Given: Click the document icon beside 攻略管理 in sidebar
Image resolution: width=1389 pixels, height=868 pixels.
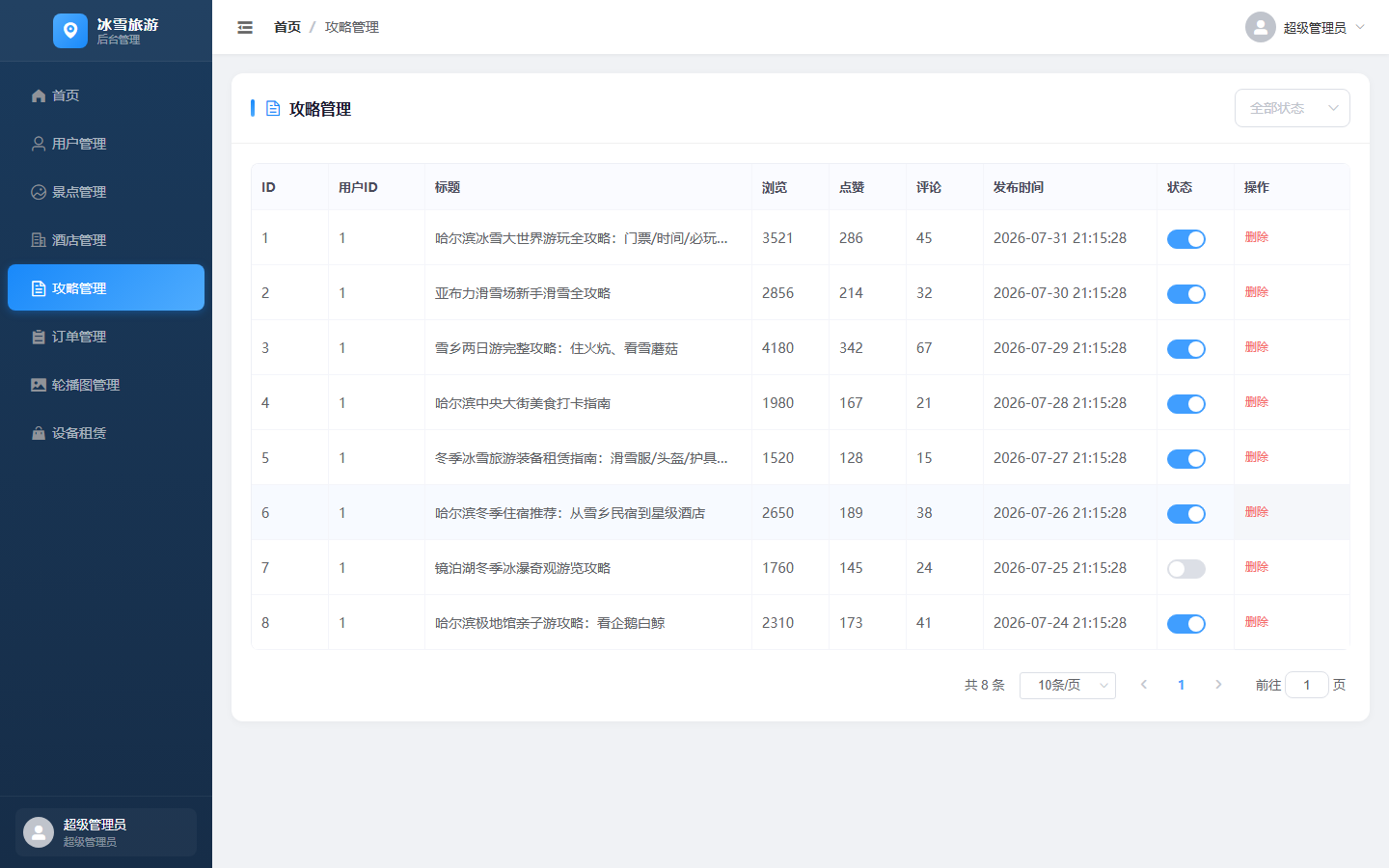Looking at the screenshot, I should [39, 288].
